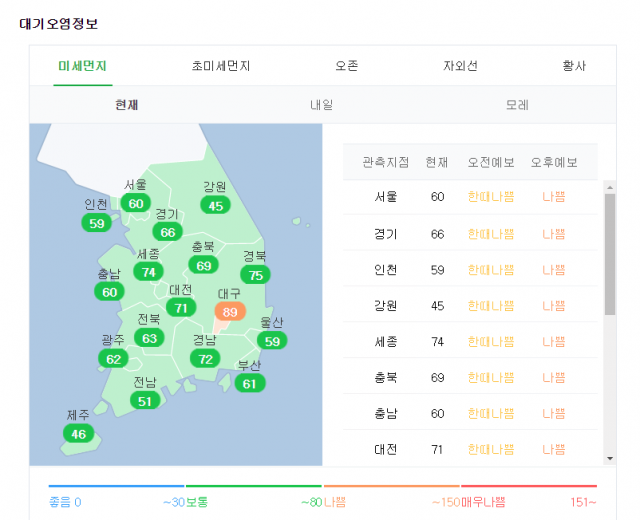Select the 경북 75 map badge
Image resolution: width=640 pixels, height=520 pixels.
(256, 275)
